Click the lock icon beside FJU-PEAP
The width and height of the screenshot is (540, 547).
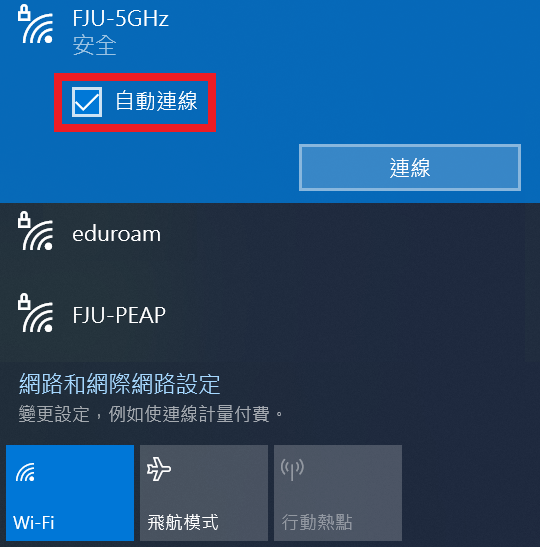click(24, 302)
